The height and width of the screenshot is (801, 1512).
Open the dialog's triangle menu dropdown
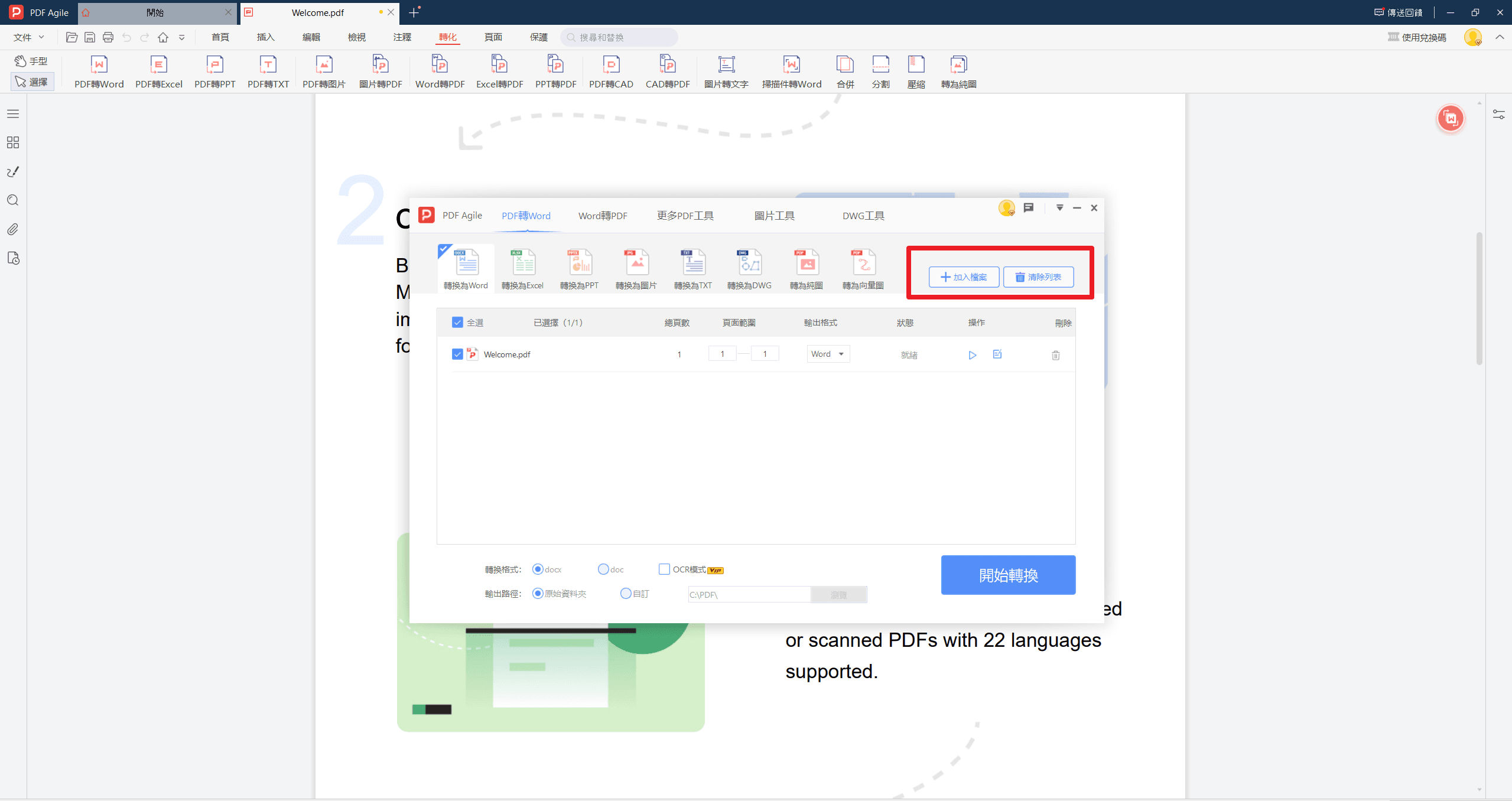coord(1059,207)
